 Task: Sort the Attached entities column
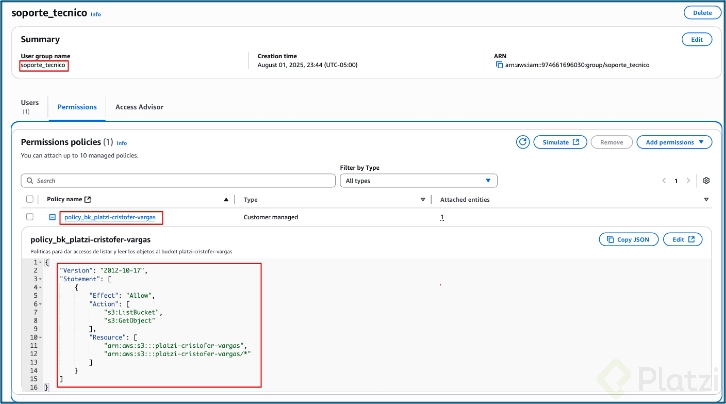[706, 199]
